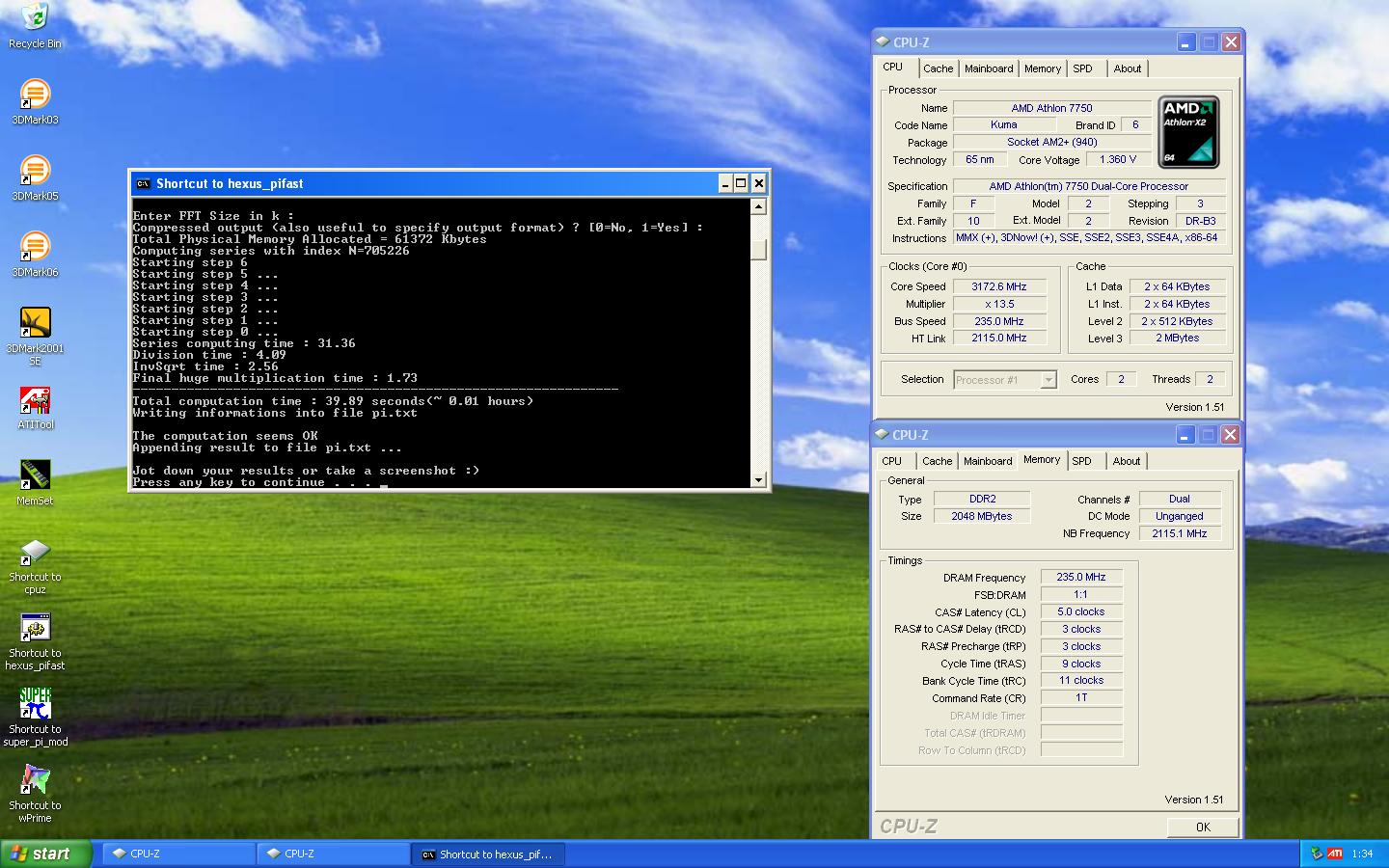Minimize the hexus_pifast console window
Screen dimensions: 1389x868
coord(725,183)
